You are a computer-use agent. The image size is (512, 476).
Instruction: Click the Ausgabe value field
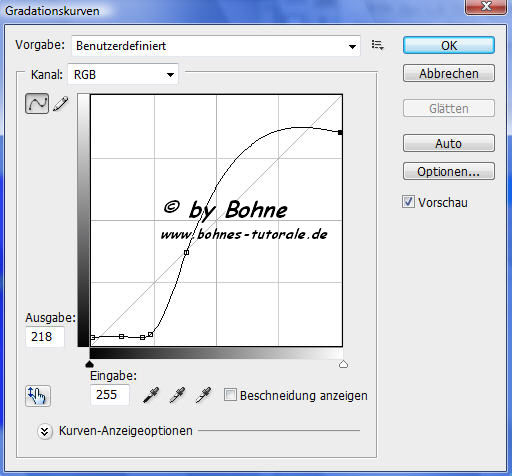[45, 337]
